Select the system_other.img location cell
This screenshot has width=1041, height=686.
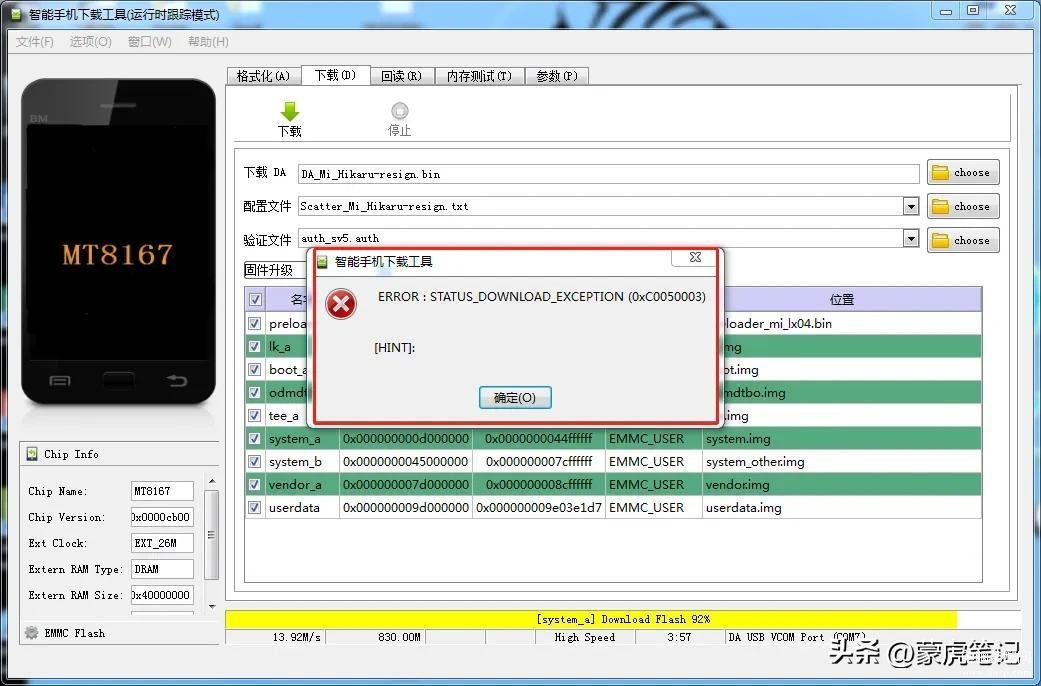(842, 462)
